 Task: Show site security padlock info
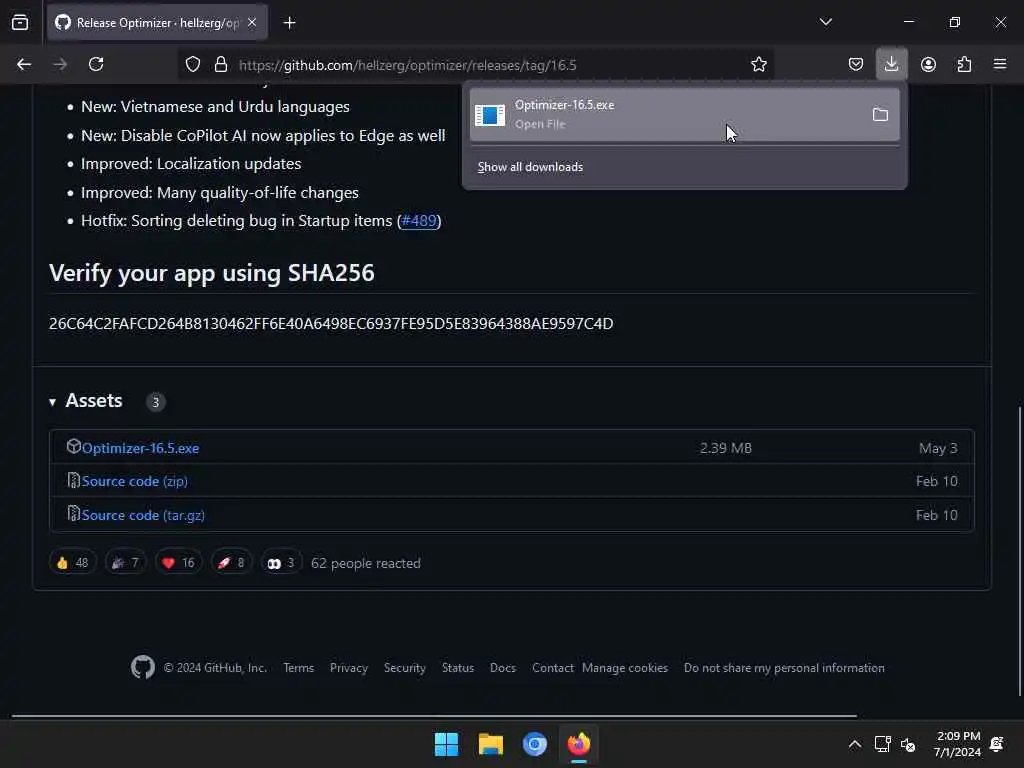221,65
